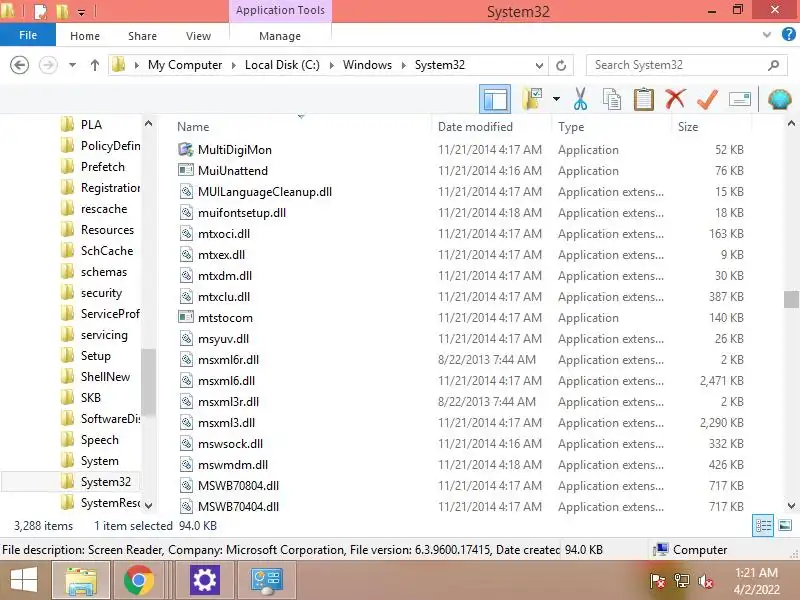Select mswsock.dll file
The width and height of the screenshot is (800, 600).
[x=230, y=443]
